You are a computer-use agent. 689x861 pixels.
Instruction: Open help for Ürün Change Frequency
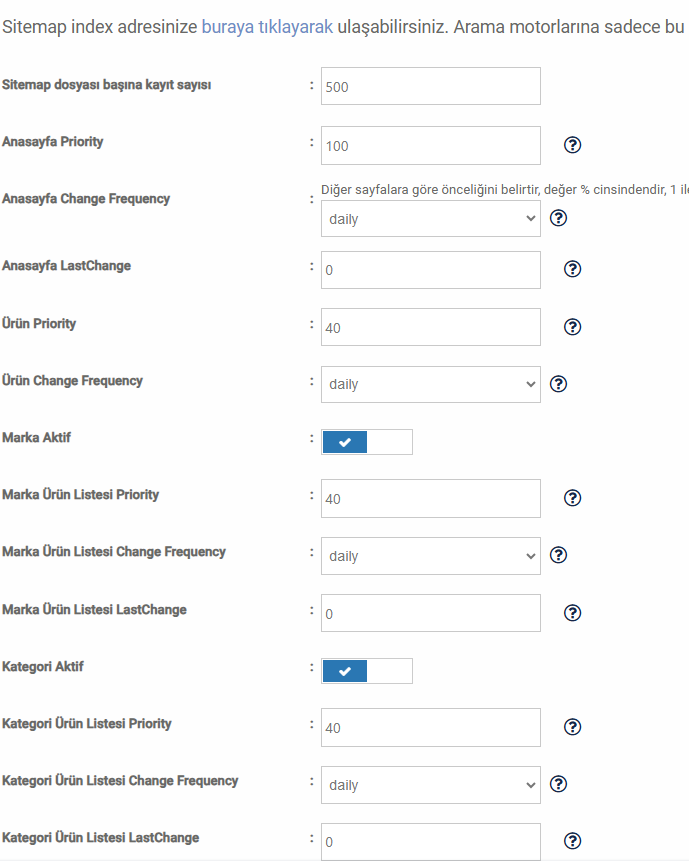[558, 384]
